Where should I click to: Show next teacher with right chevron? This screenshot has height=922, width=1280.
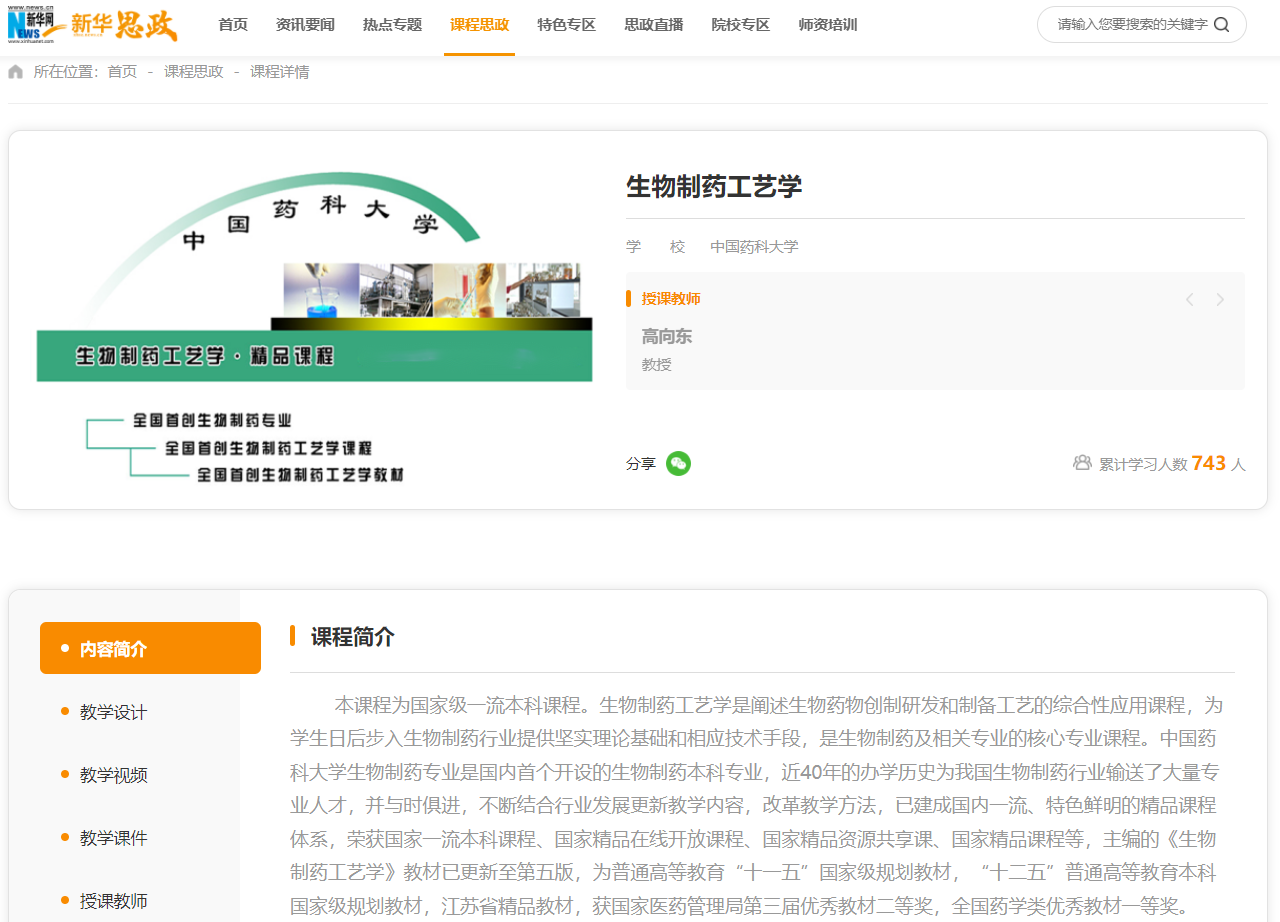(1220, 299)
